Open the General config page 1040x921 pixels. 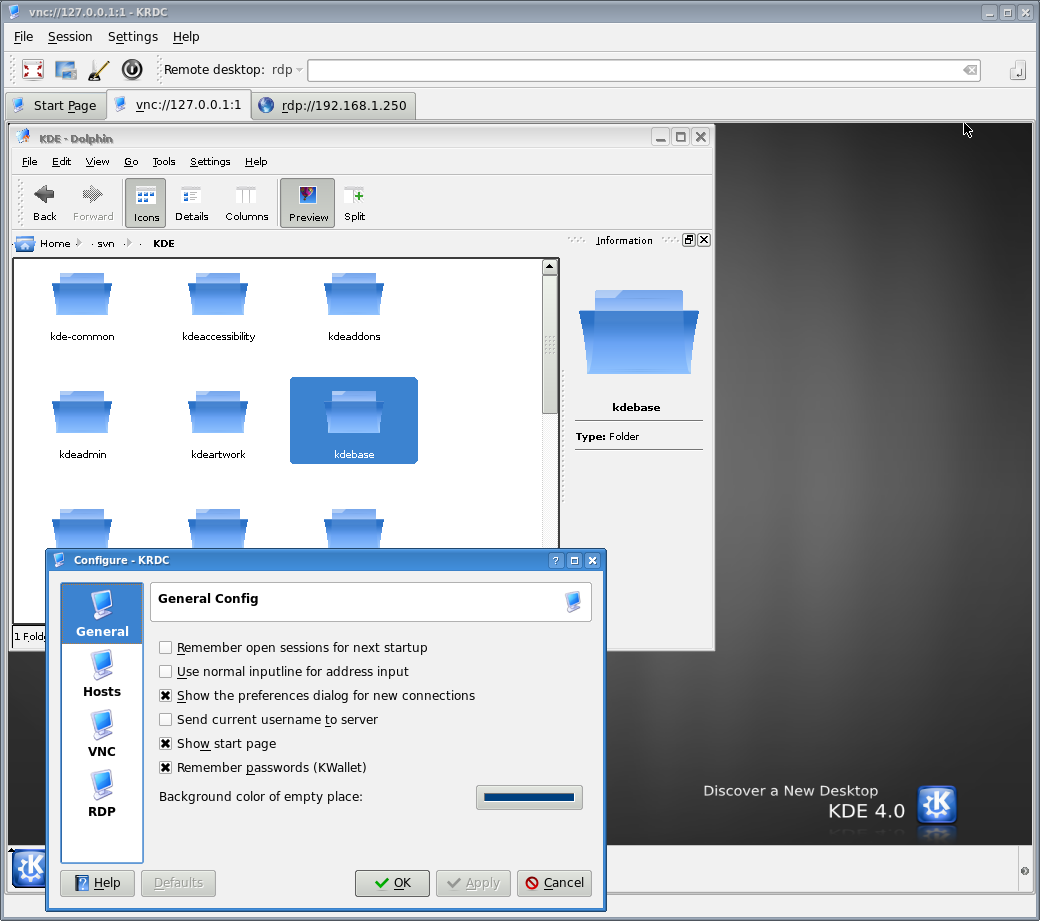[102, 613]
